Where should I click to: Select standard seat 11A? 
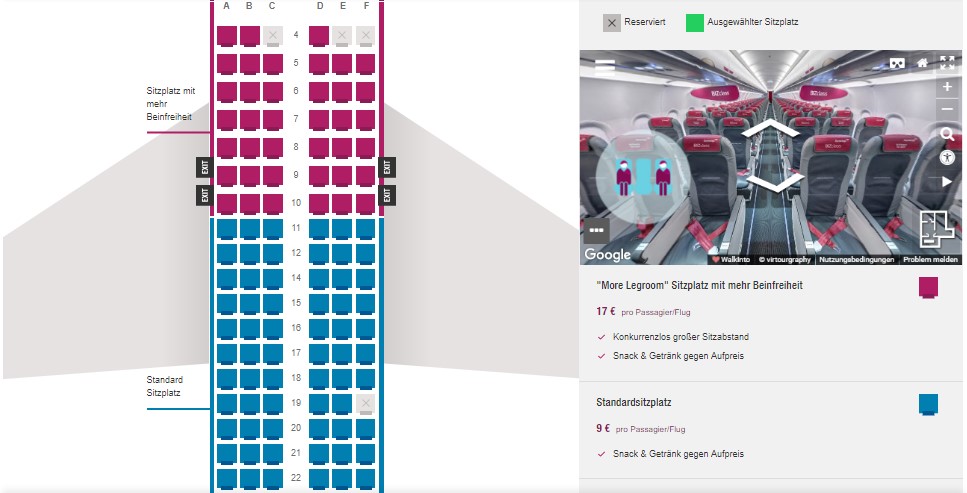click(x=227, y=229)
